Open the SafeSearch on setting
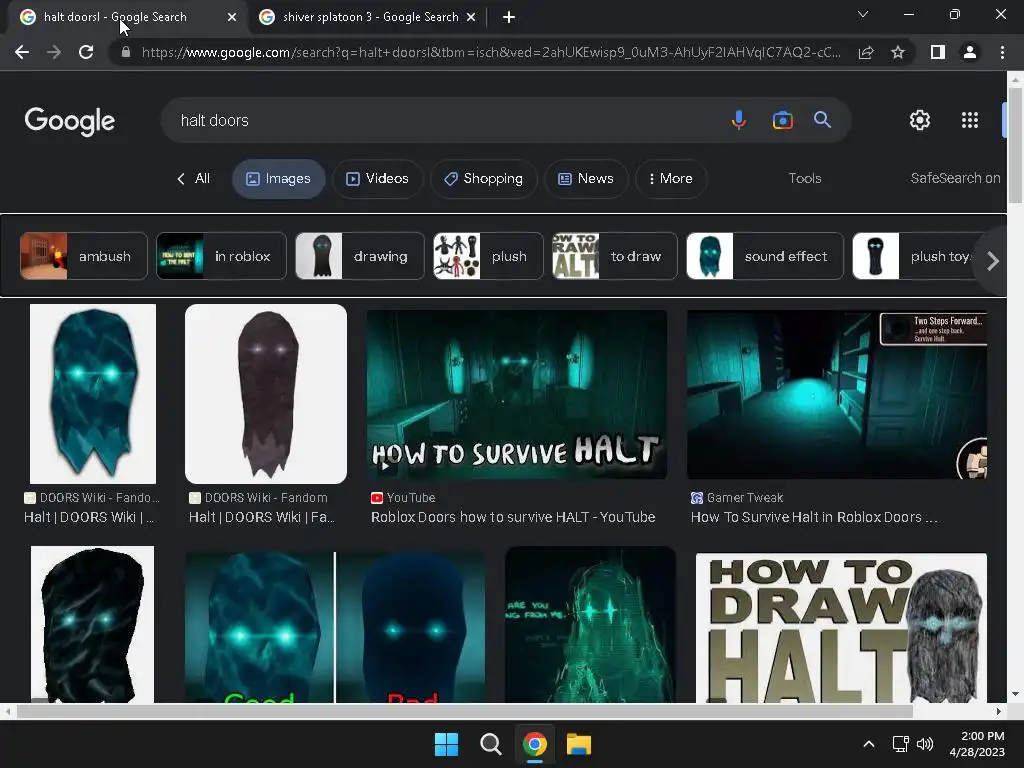The image size is (1024, 768). 955,178
